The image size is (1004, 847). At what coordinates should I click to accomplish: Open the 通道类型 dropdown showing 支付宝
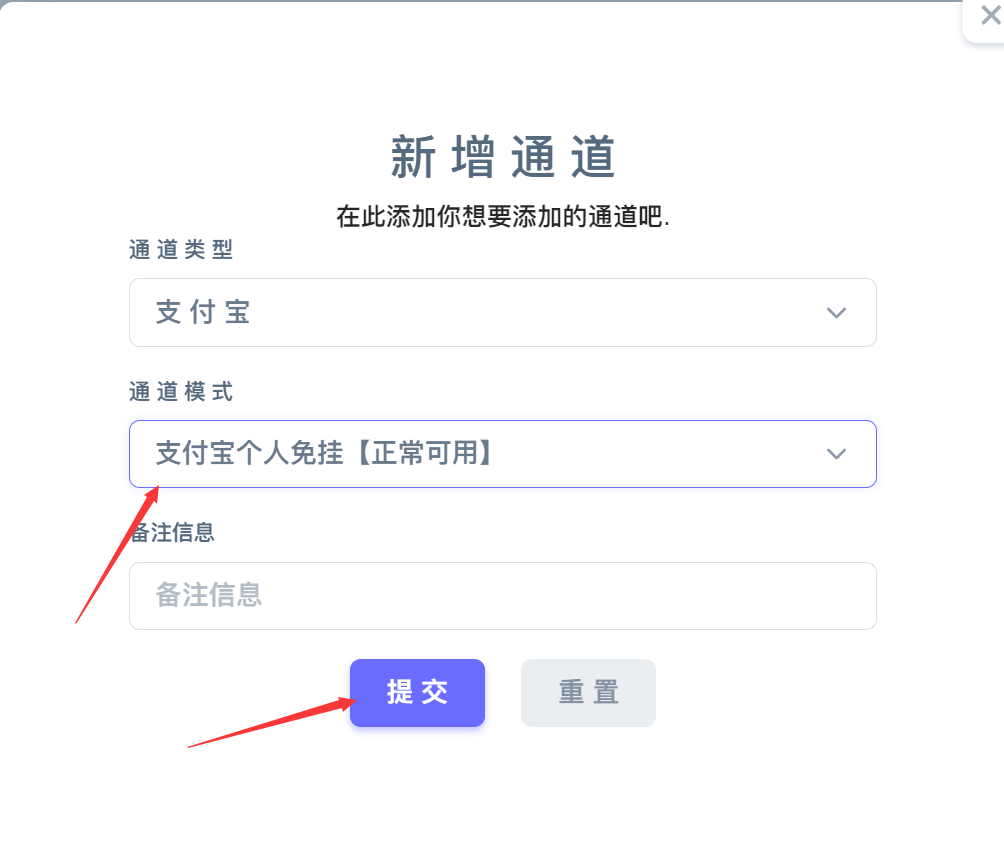503,312
